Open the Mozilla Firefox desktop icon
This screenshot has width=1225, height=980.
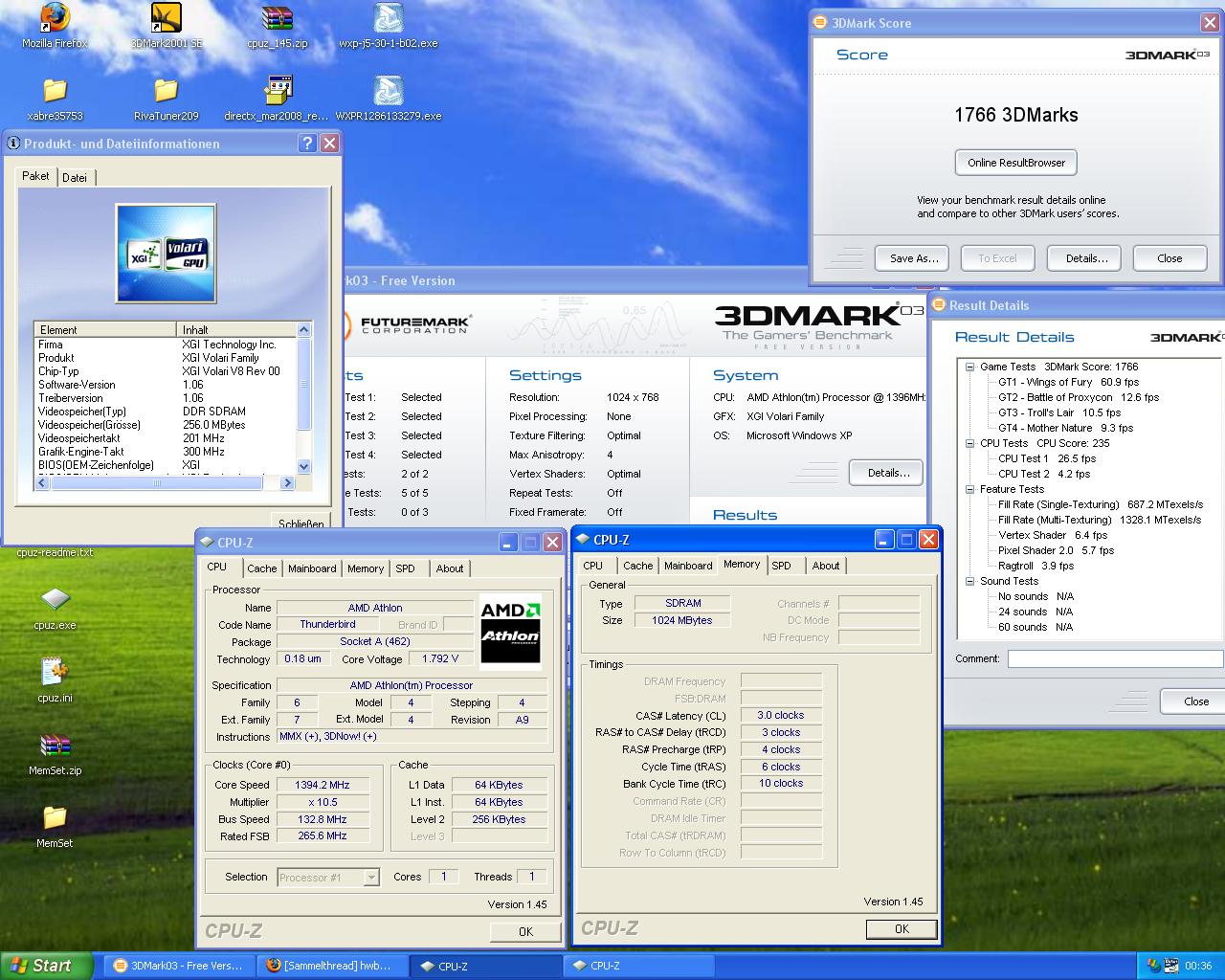[x=55, y=18]
